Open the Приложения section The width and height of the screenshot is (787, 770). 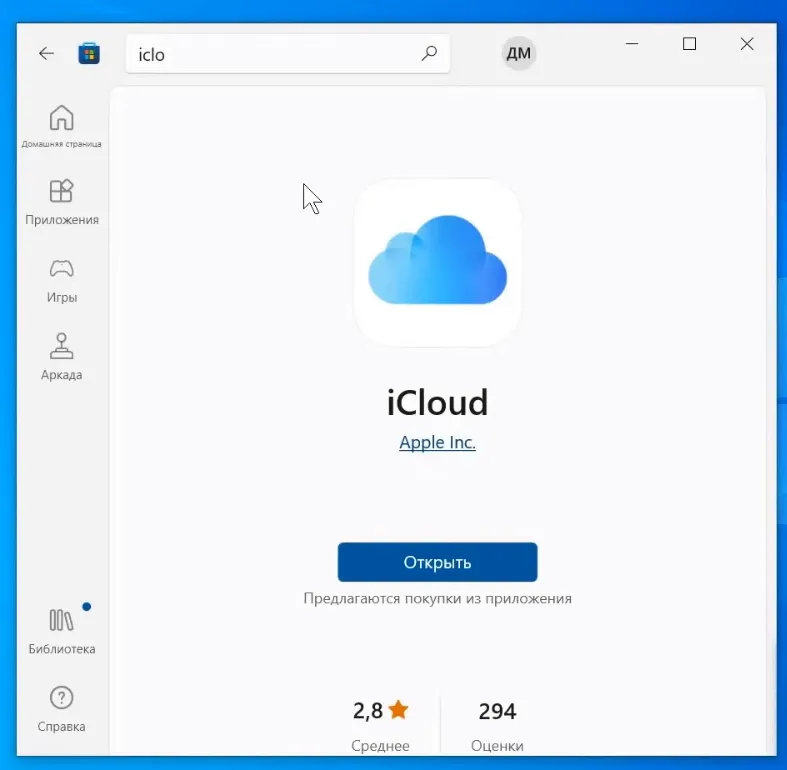[61, 202]
